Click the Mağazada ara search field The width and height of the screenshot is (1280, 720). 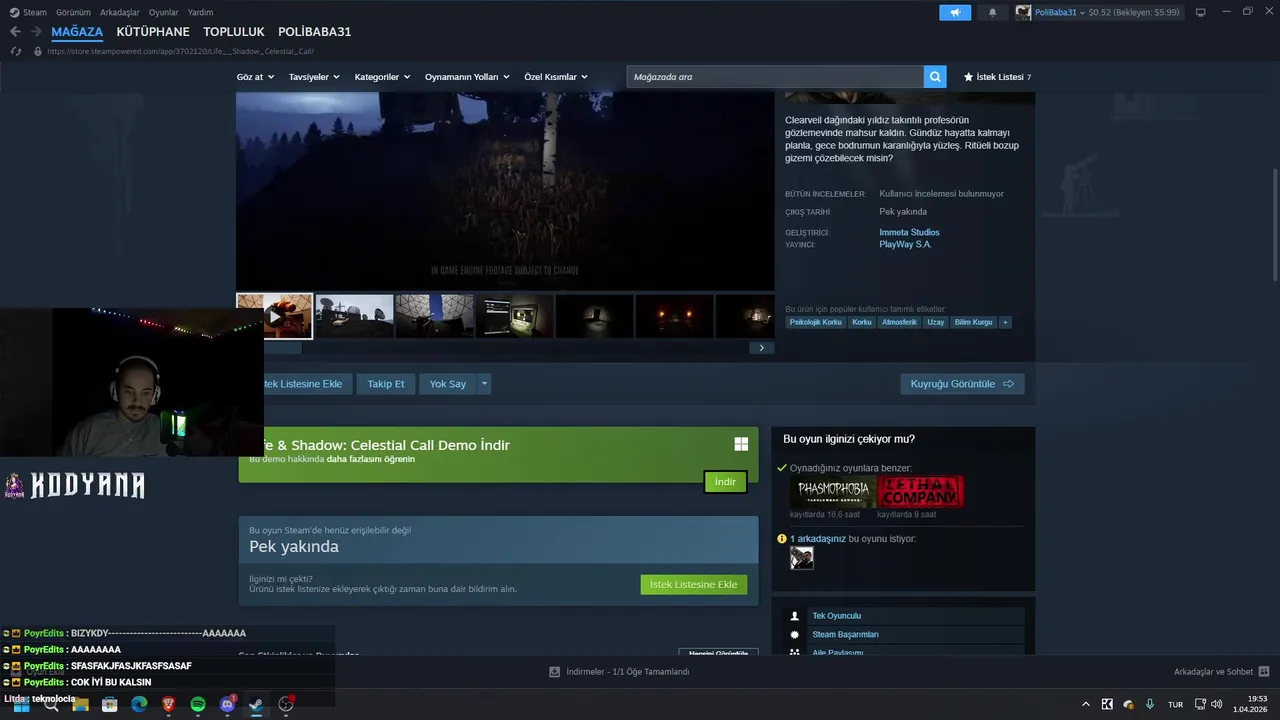pos(775,77)
